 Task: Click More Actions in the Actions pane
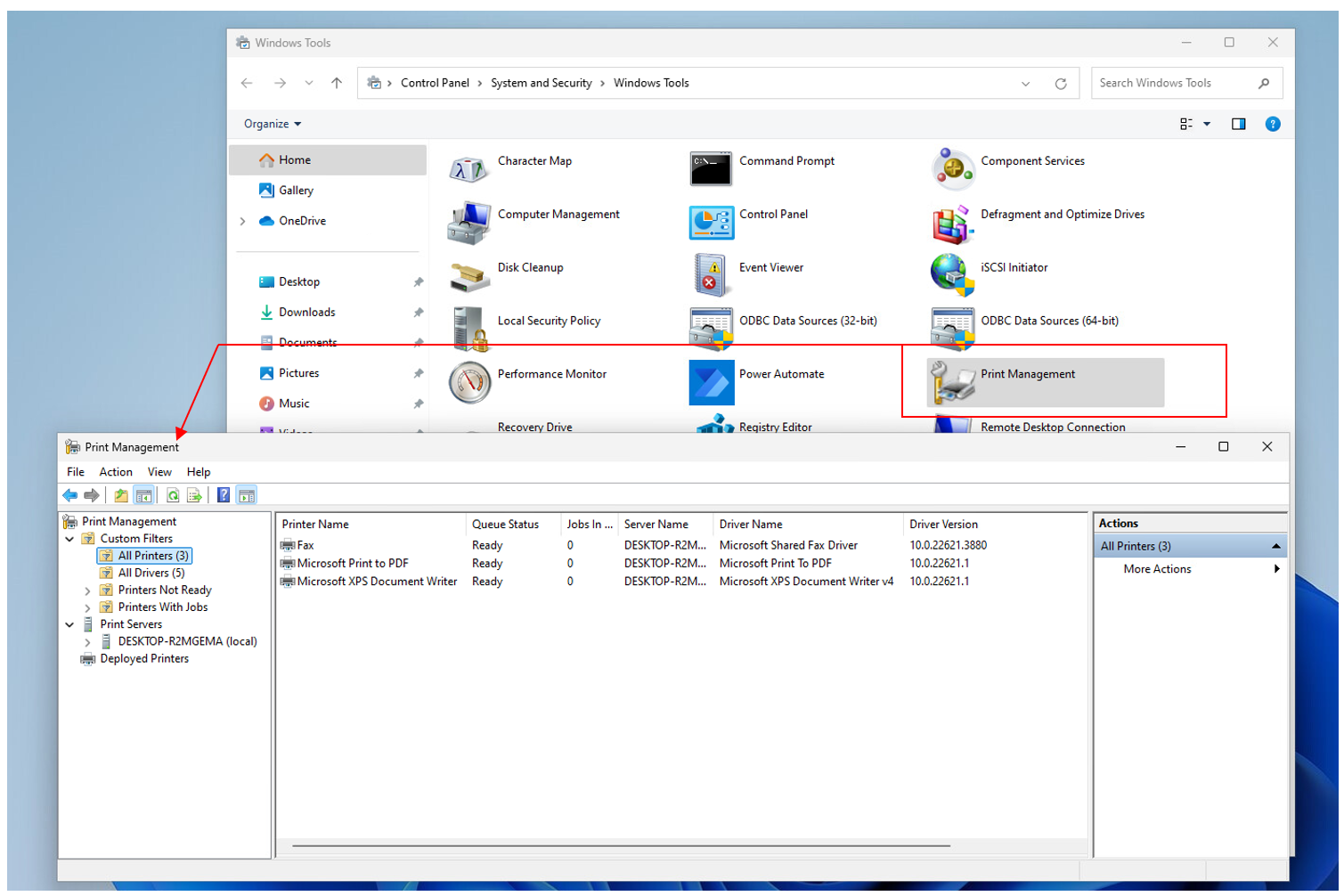[x=1157, y=569]
